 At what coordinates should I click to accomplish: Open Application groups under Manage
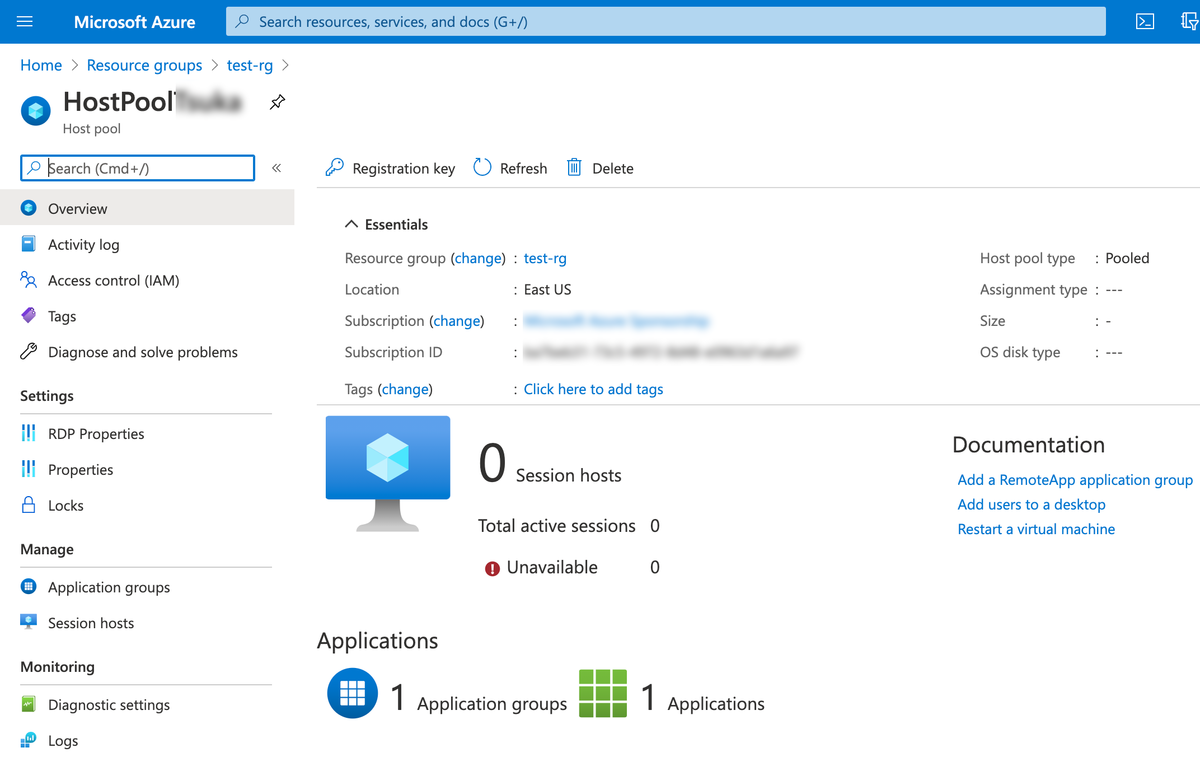[109, 587]
